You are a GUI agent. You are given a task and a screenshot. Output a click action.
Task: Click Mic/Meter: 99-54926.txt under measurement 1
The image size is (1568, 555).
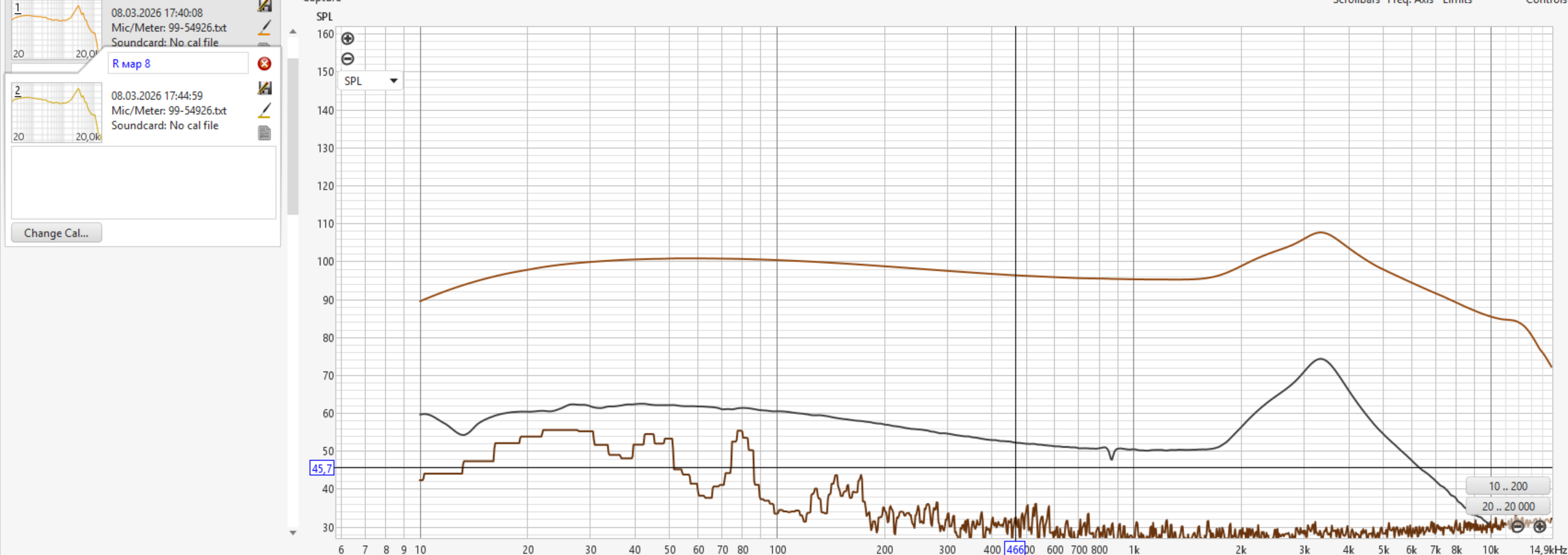(x=169, y=27)
